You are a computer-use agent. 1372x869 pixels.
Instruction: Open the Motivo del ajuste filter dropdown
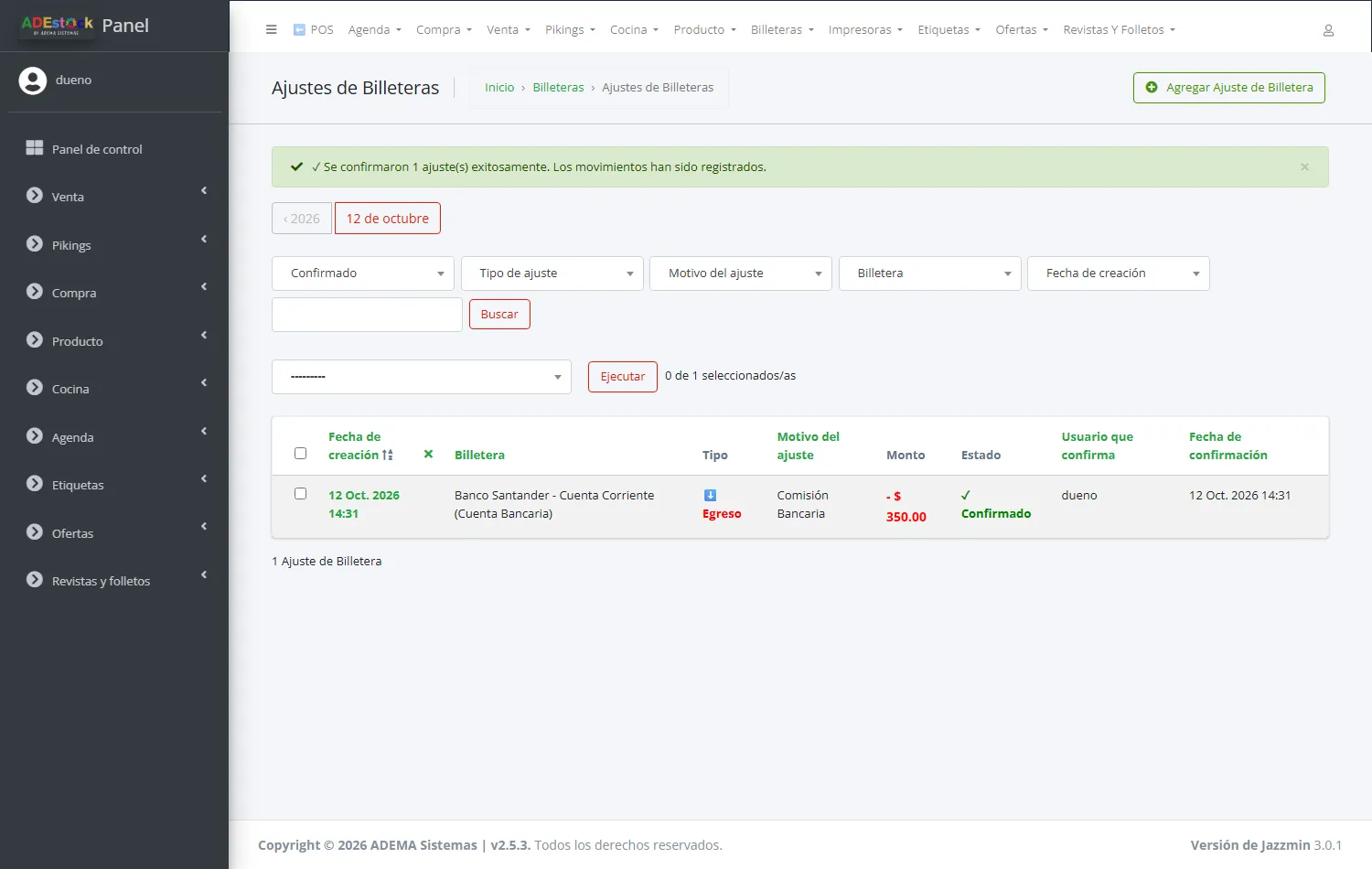click(741, 274)
